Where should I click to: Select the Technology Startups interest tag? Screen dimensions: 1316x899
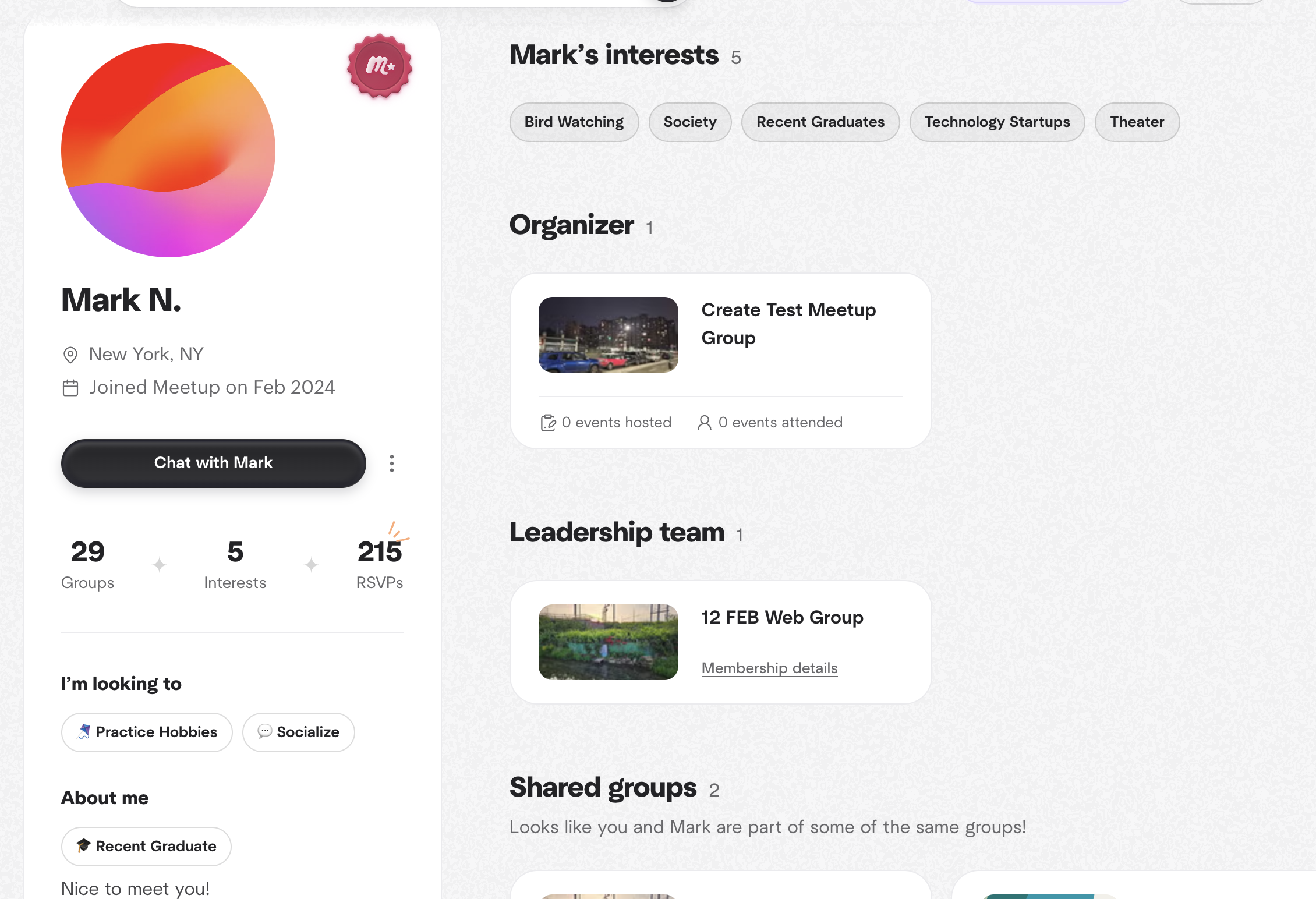[997, 122]
